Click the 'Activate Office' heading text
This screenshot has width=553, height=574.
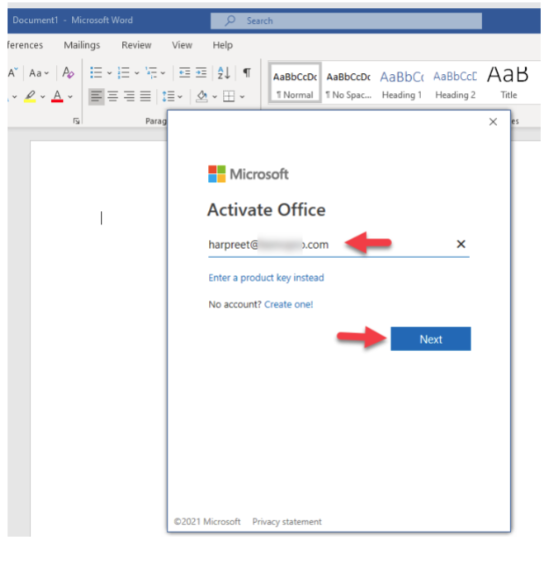266,210
